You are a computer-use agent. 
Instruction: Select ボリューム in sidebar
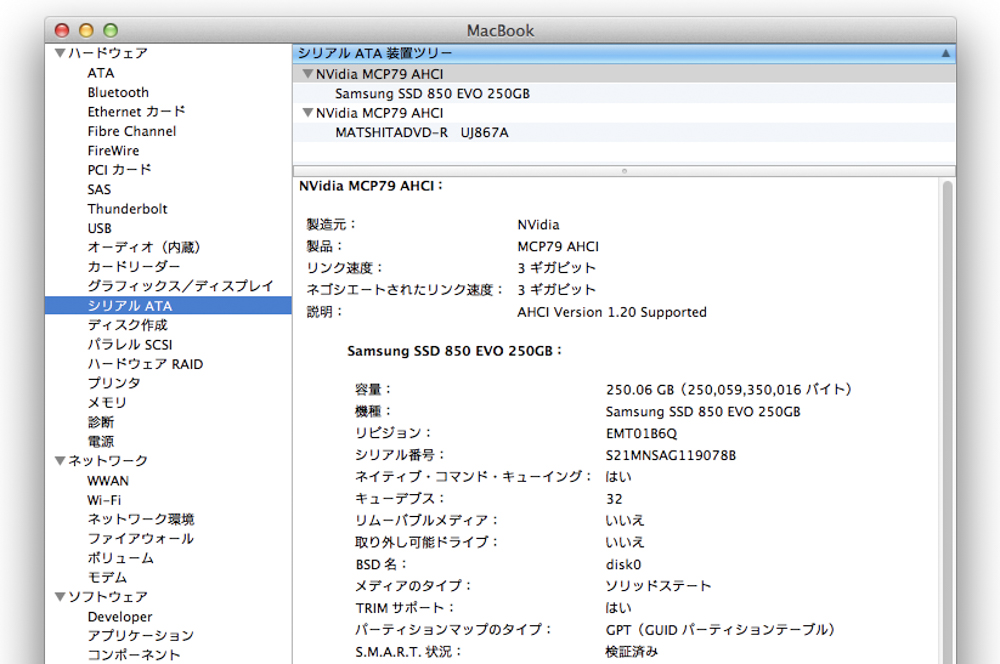pyautogui.click(x=121, y=558)
